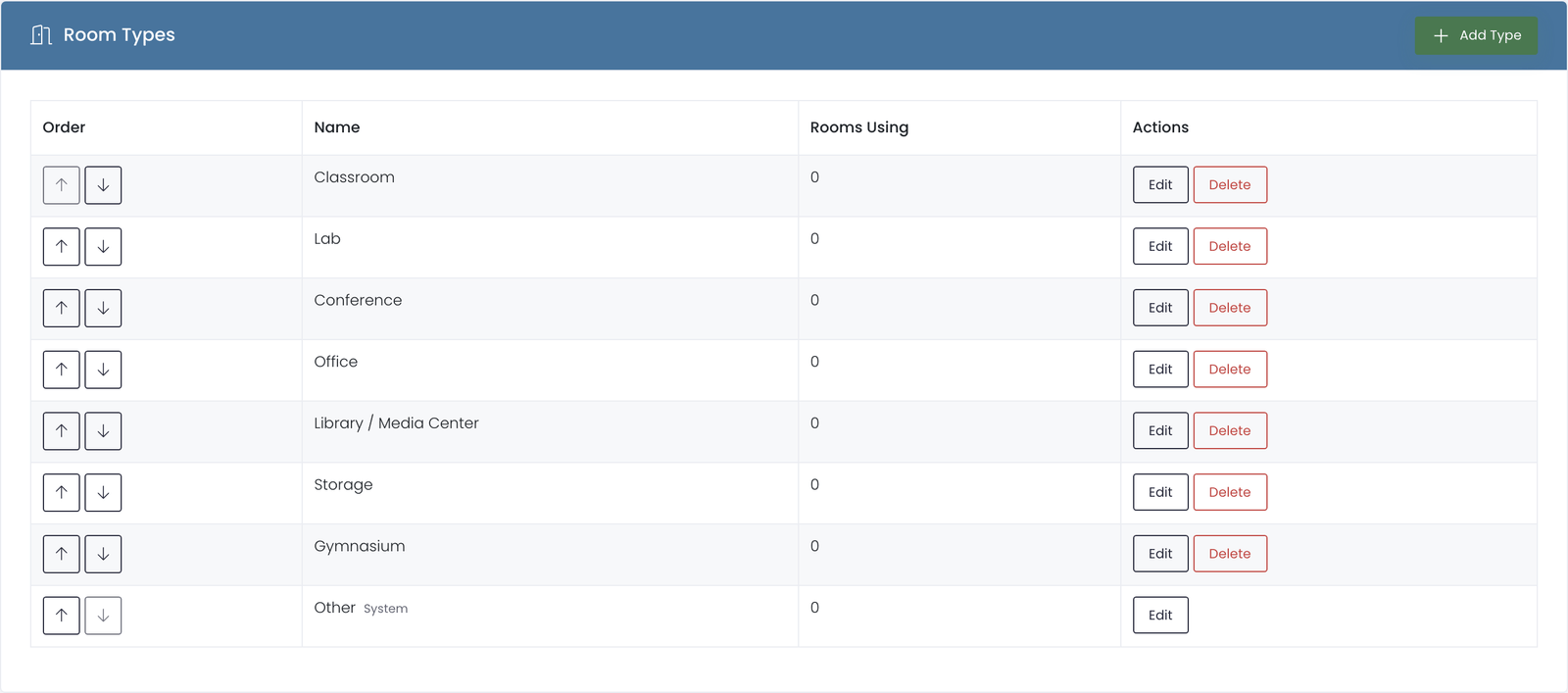Move Lab row up
The image size is (1568, 693).
pos(62,247)
